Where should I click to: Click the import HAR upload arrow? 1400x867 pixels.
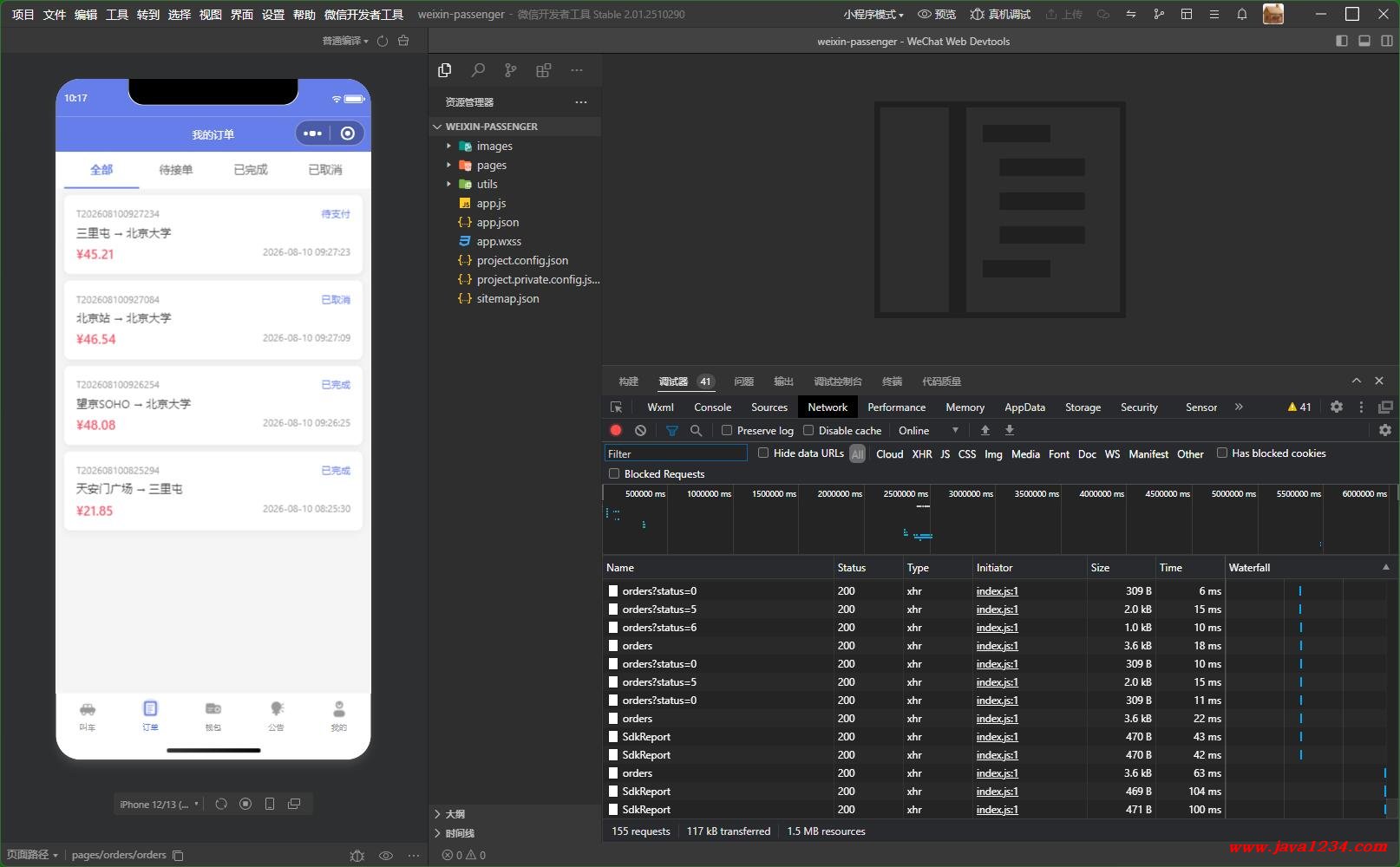[985, 430]
